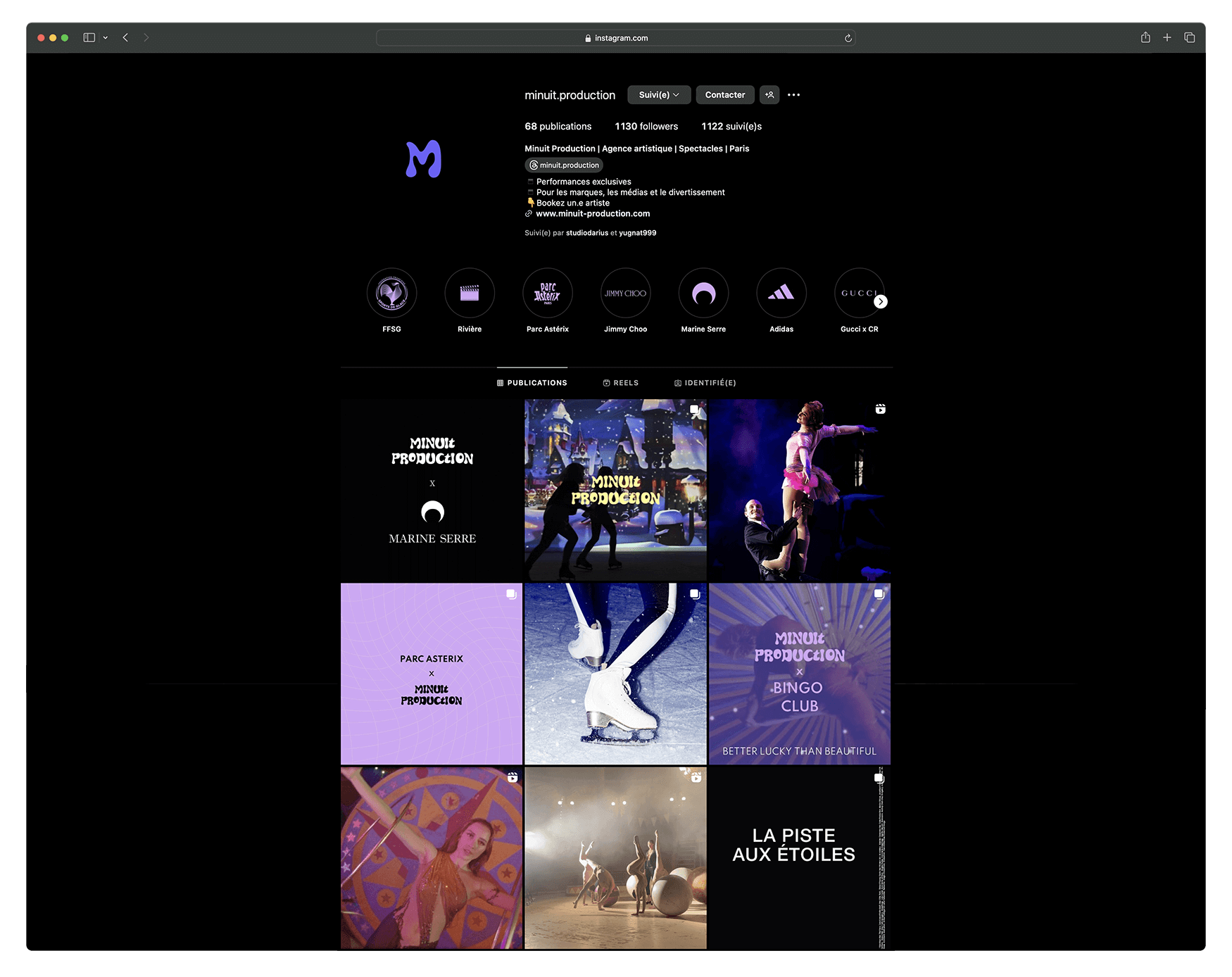Viewport: 1232px width, 977px height.
Task: Reload the page with refresh icon
Action: (848, 39)
